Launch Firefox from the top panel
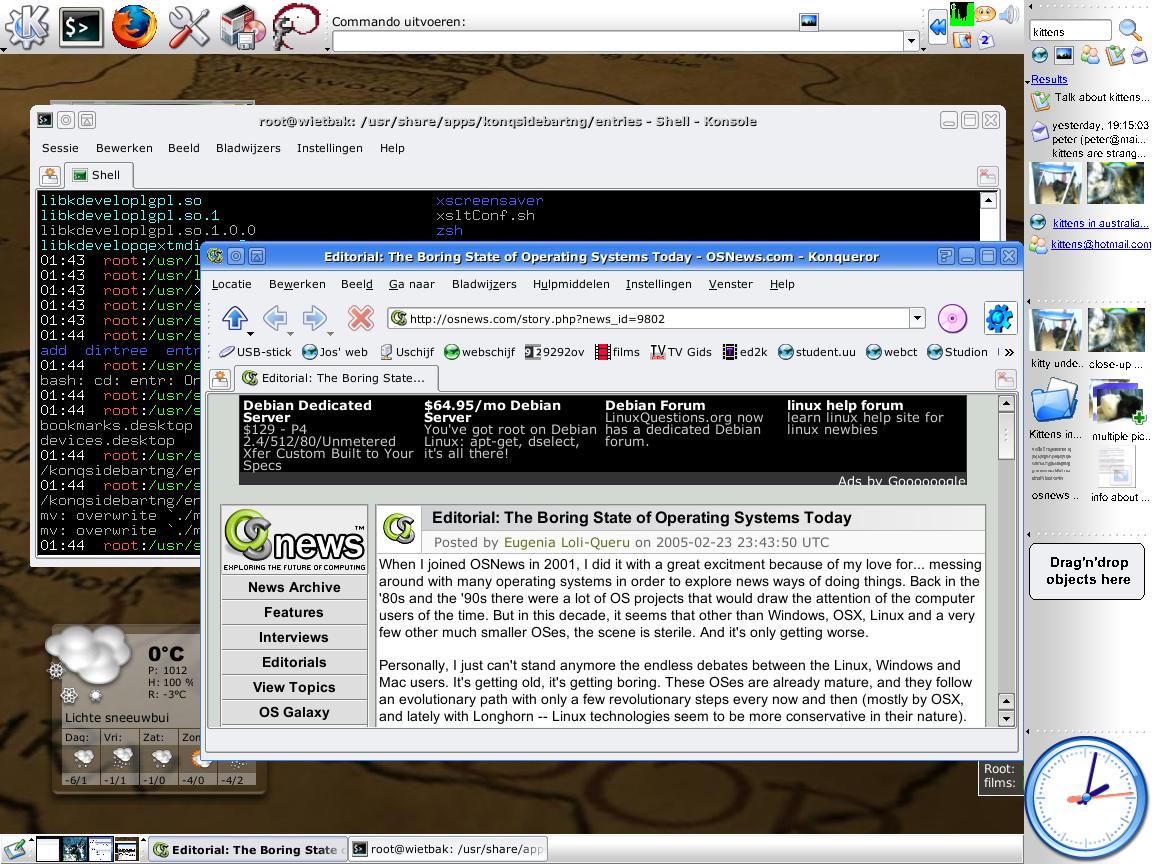 tap(134, 26)
